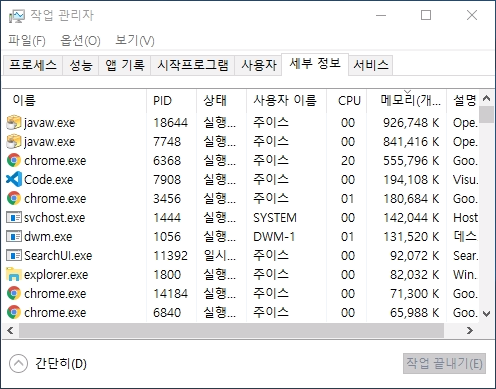Click javaw.exe icon in PID 7748 row

click(x=14, y=141)
